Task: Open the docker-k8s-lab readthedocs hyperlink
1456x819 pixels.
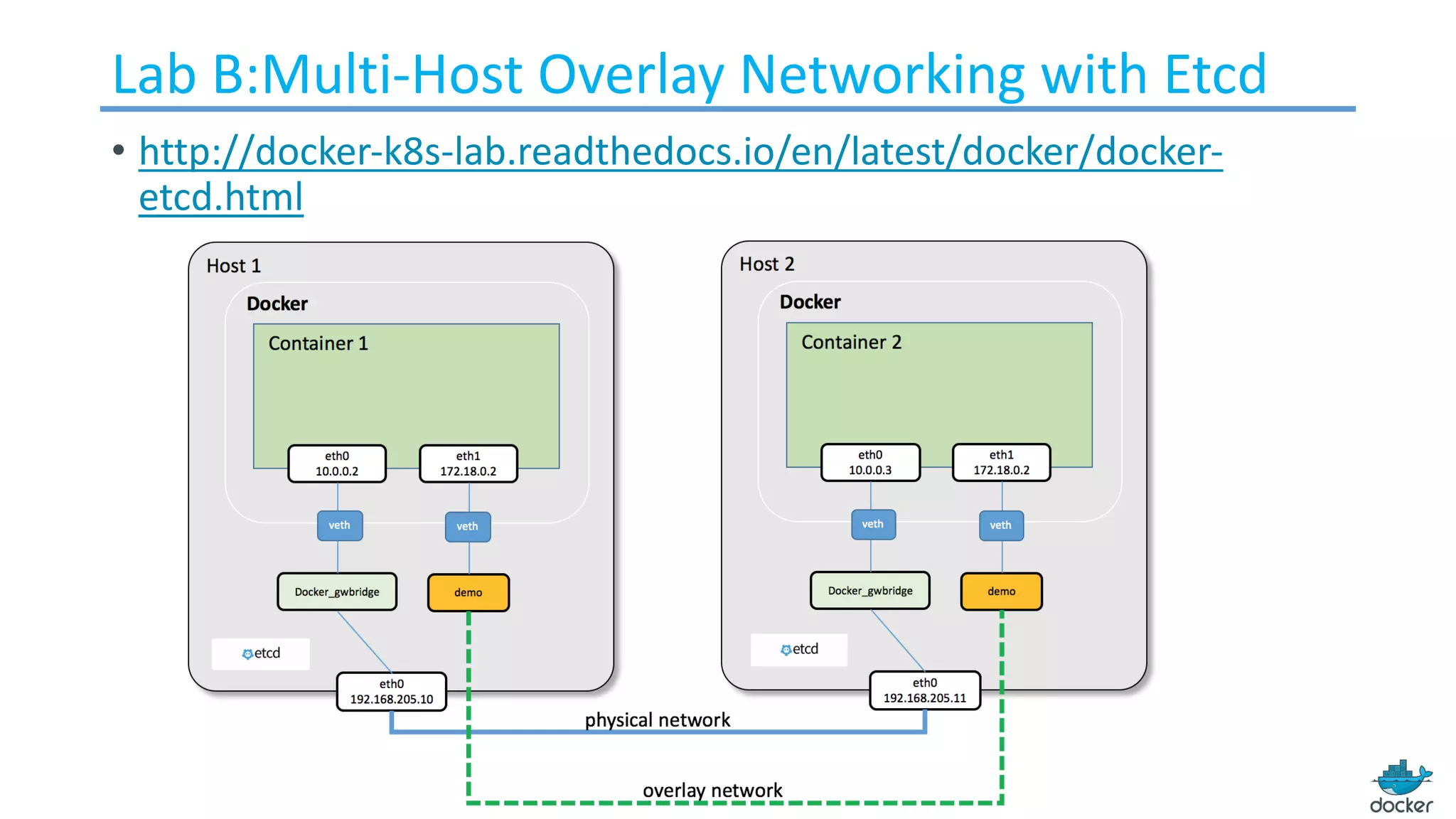Action: pos(680,151)
